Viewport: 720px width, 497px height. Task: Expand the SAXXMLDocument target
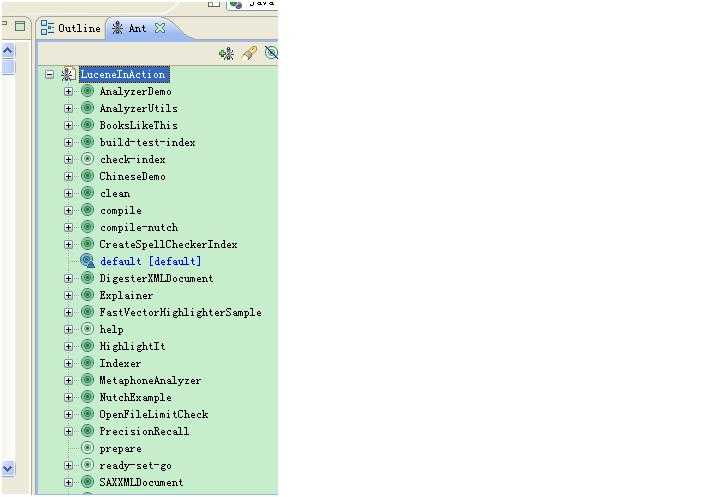[x=68, y=482]
